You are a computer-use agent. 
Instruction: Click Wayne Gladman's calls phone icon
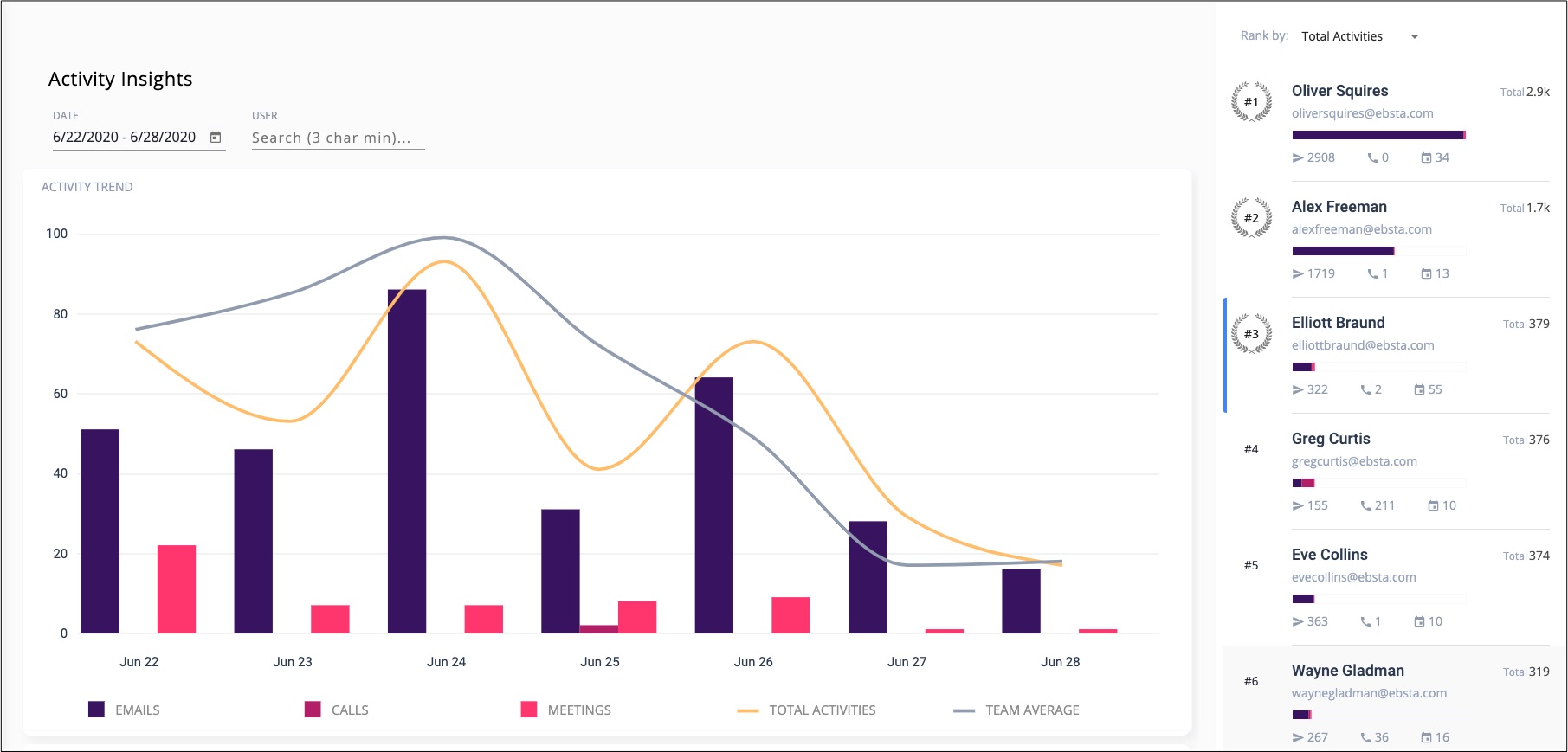[1365, 738]
